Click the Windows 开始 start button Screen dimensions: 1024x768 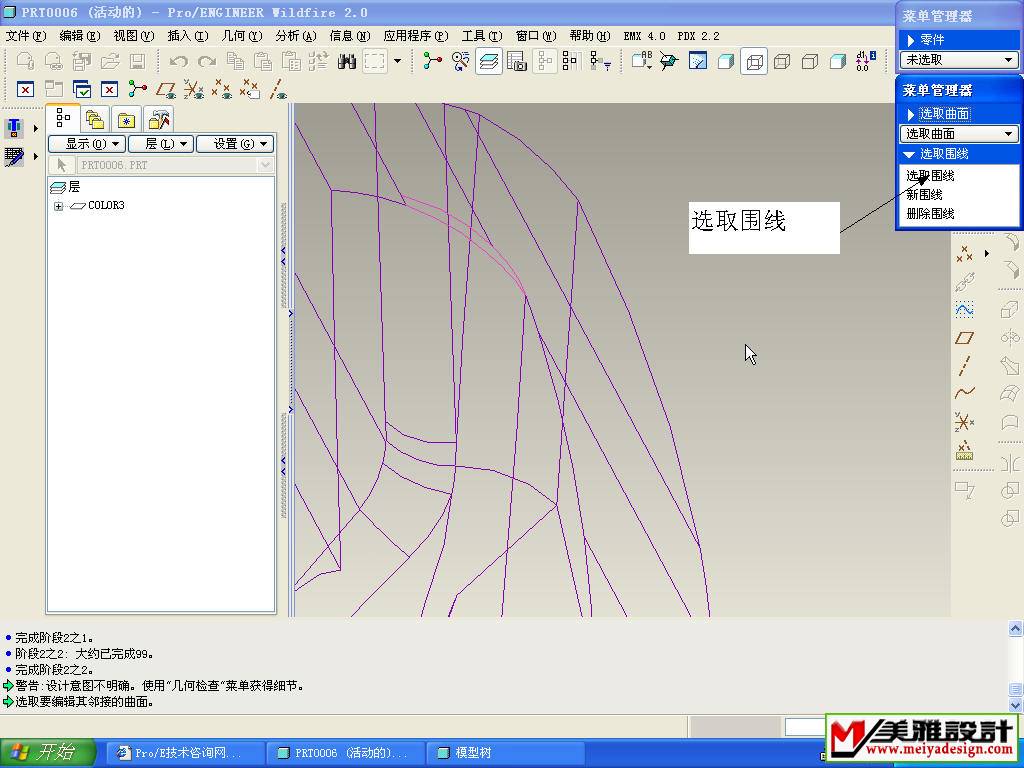pyautogui.click(x=47, y=753)
